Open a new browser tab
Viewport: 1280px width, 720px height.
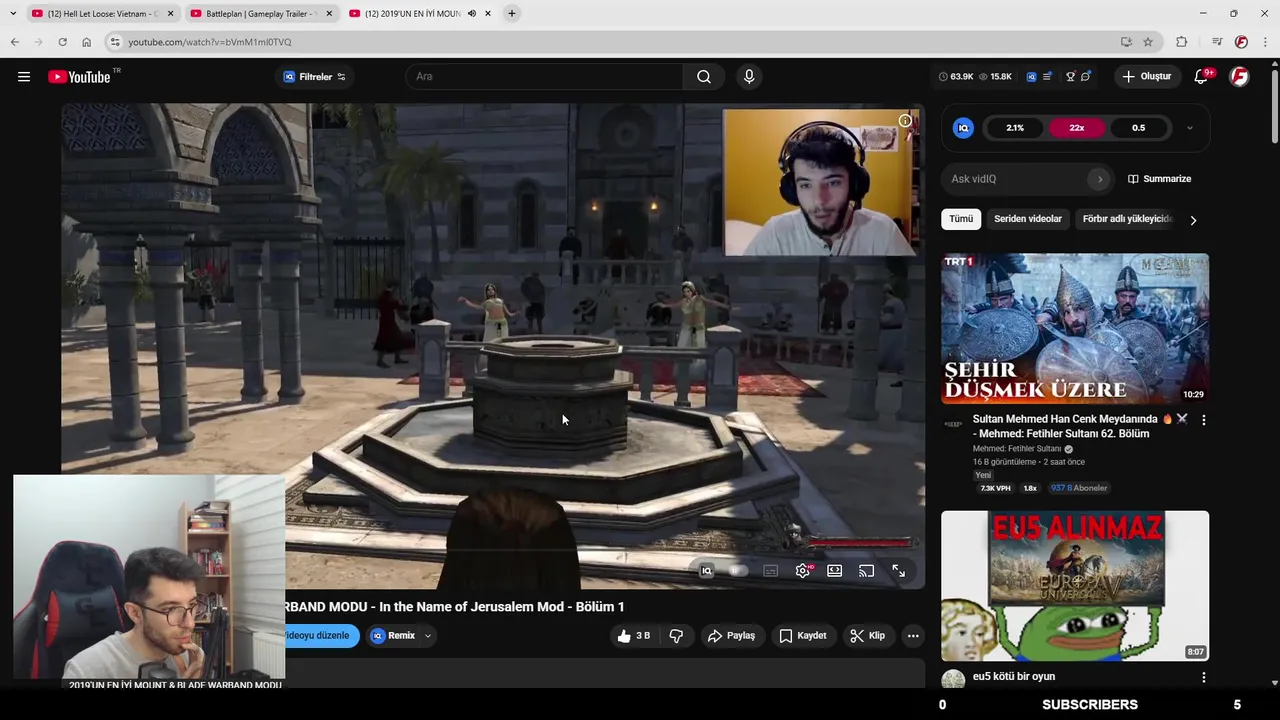click(x=511, y=13)
